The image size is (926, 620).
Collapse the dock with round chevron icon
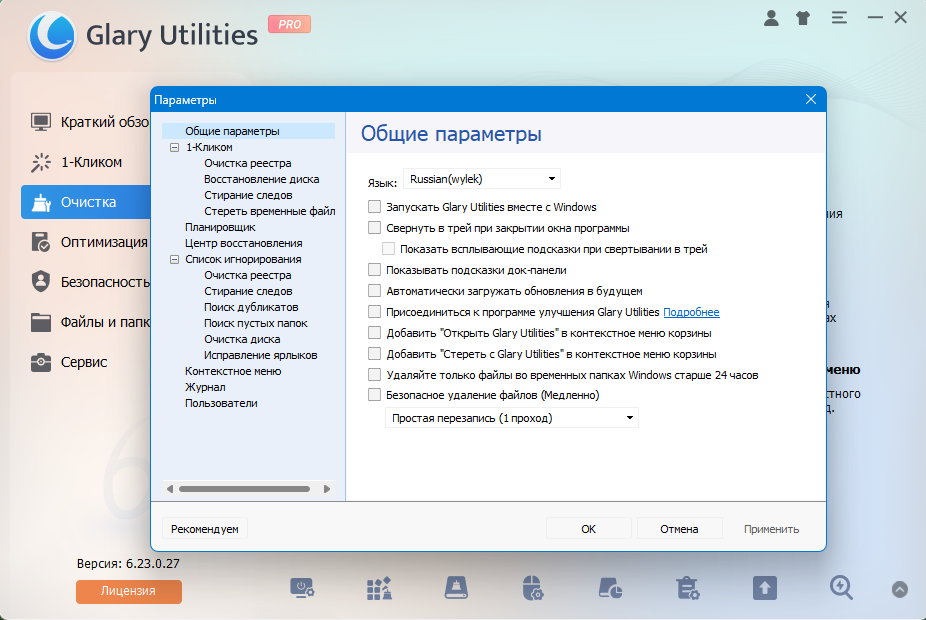899,589
